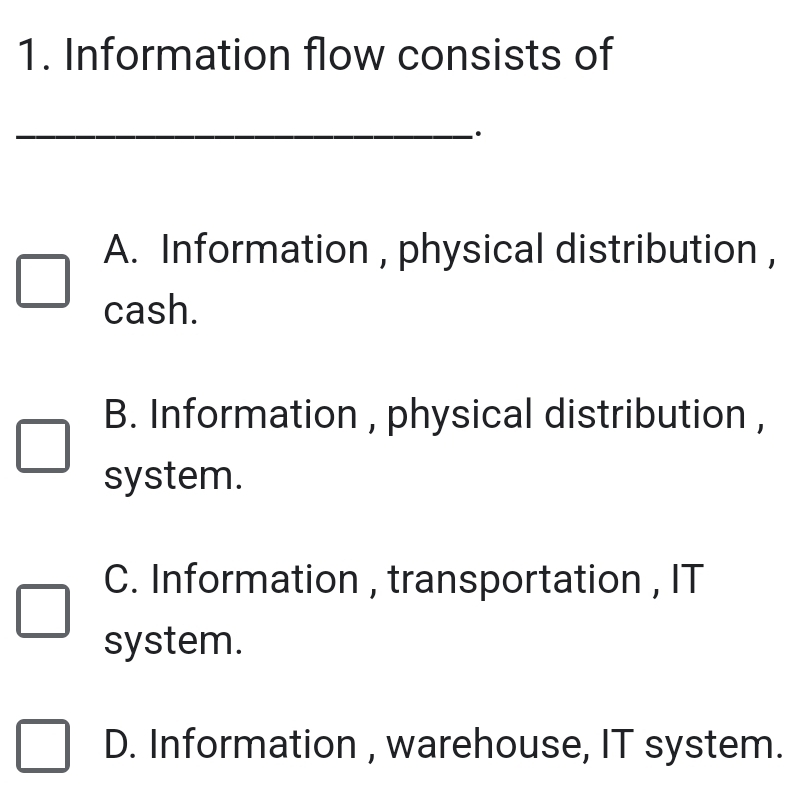Select the checkbox beside option B

(x=43, y=446)
